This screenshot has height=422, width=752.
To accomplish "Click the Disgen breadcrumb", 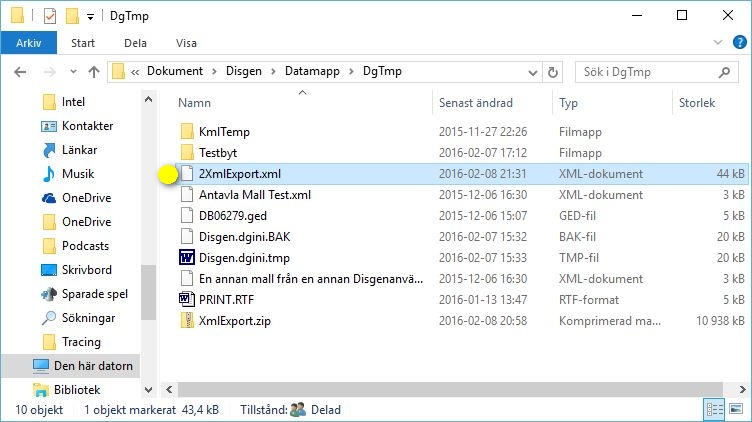I will coord(244,71).
